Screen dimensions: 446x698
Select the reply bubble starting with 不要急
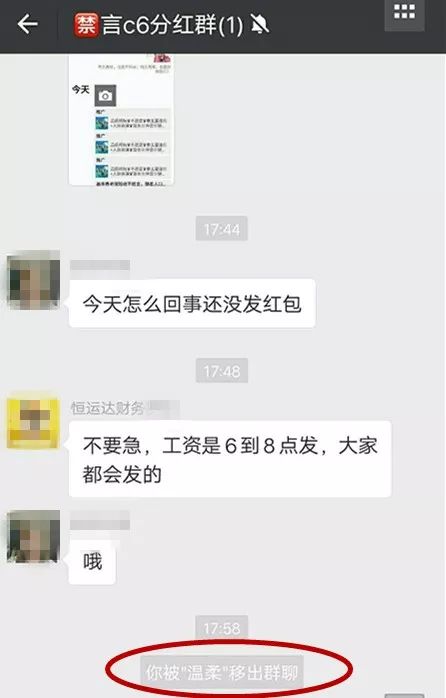pyautogui.click(x=230, y=459)
